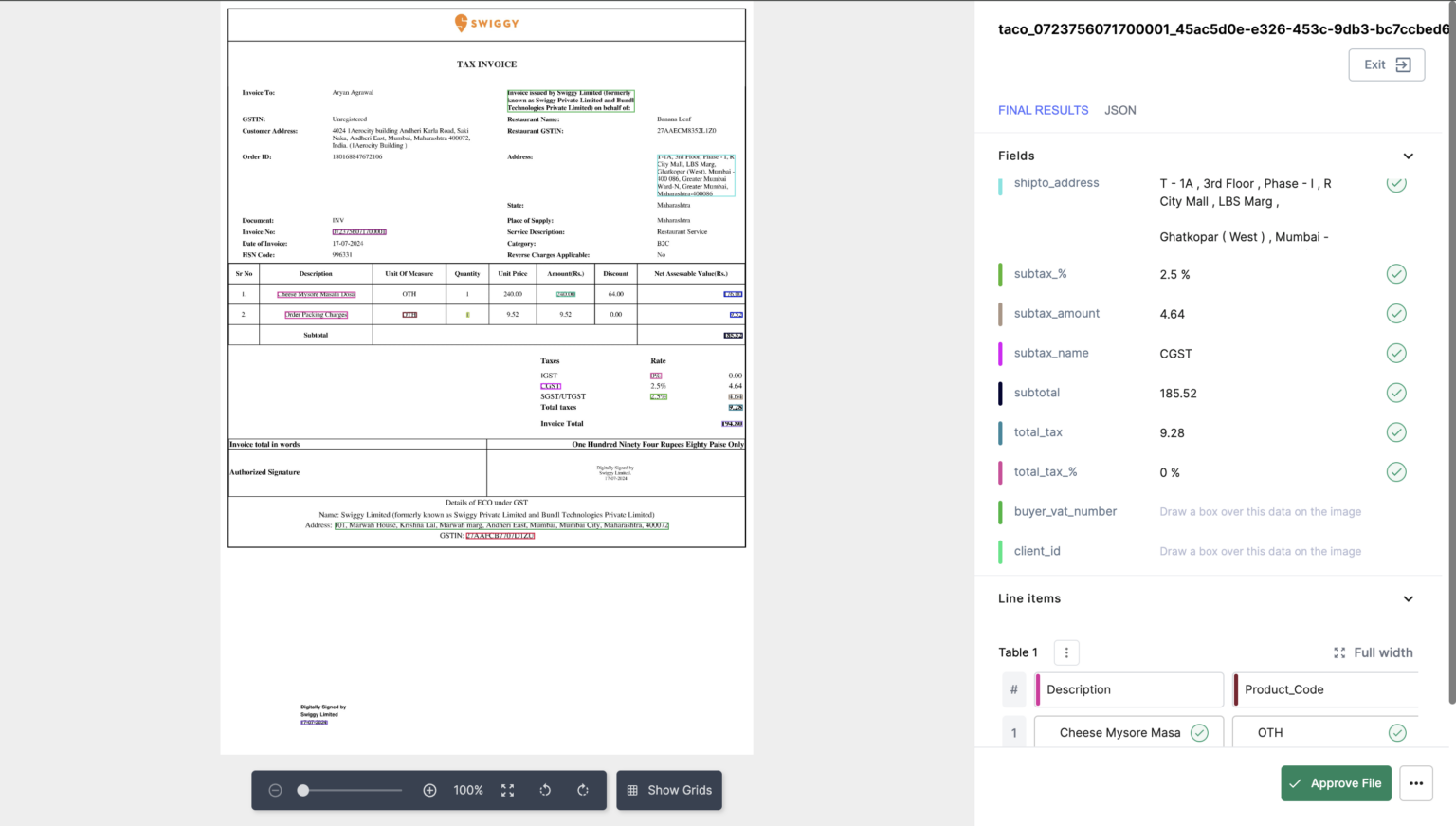Image resolution: width=1456 pixels, height=826 pixels.
Task: Switch to the JSON tab
Action: pyautogui.click(x=1119, y=110)
